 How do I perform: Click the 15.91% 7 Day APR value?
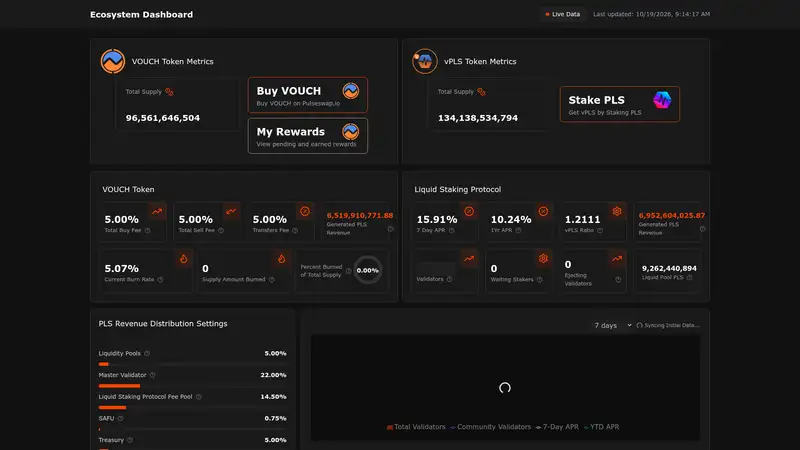(x=437, y=219)
